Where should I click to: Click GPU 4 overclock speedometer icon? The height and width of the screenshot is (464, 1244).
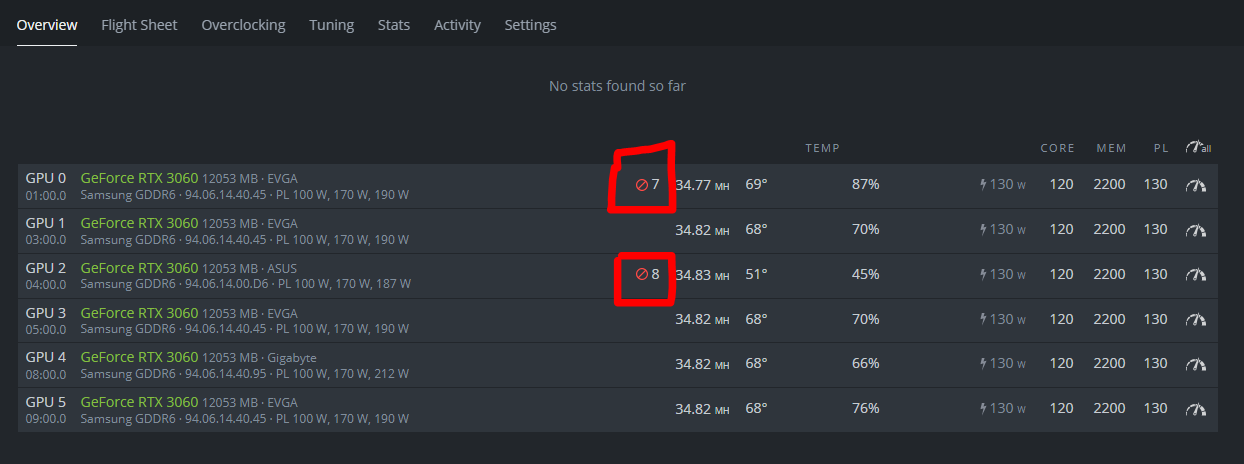(x=1196, y=364)
